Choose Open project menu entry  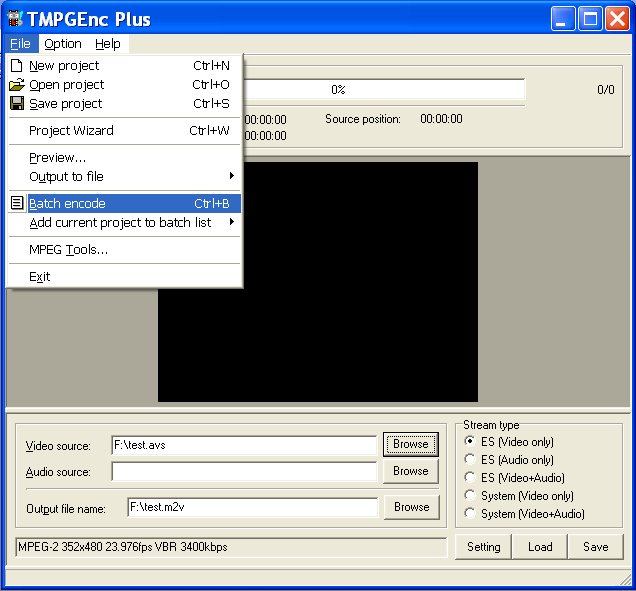click(x=125, y=84)
